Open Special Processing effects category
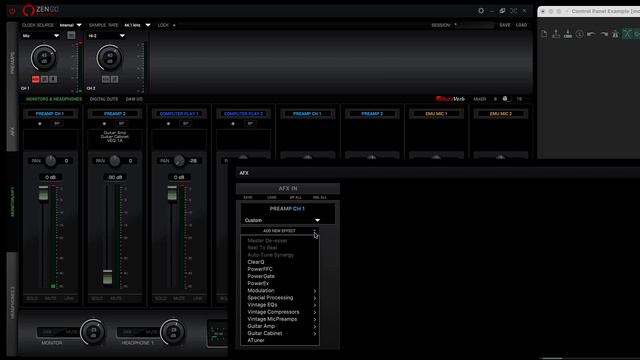Screen dimensions: 640x360 tap(282, 298)
